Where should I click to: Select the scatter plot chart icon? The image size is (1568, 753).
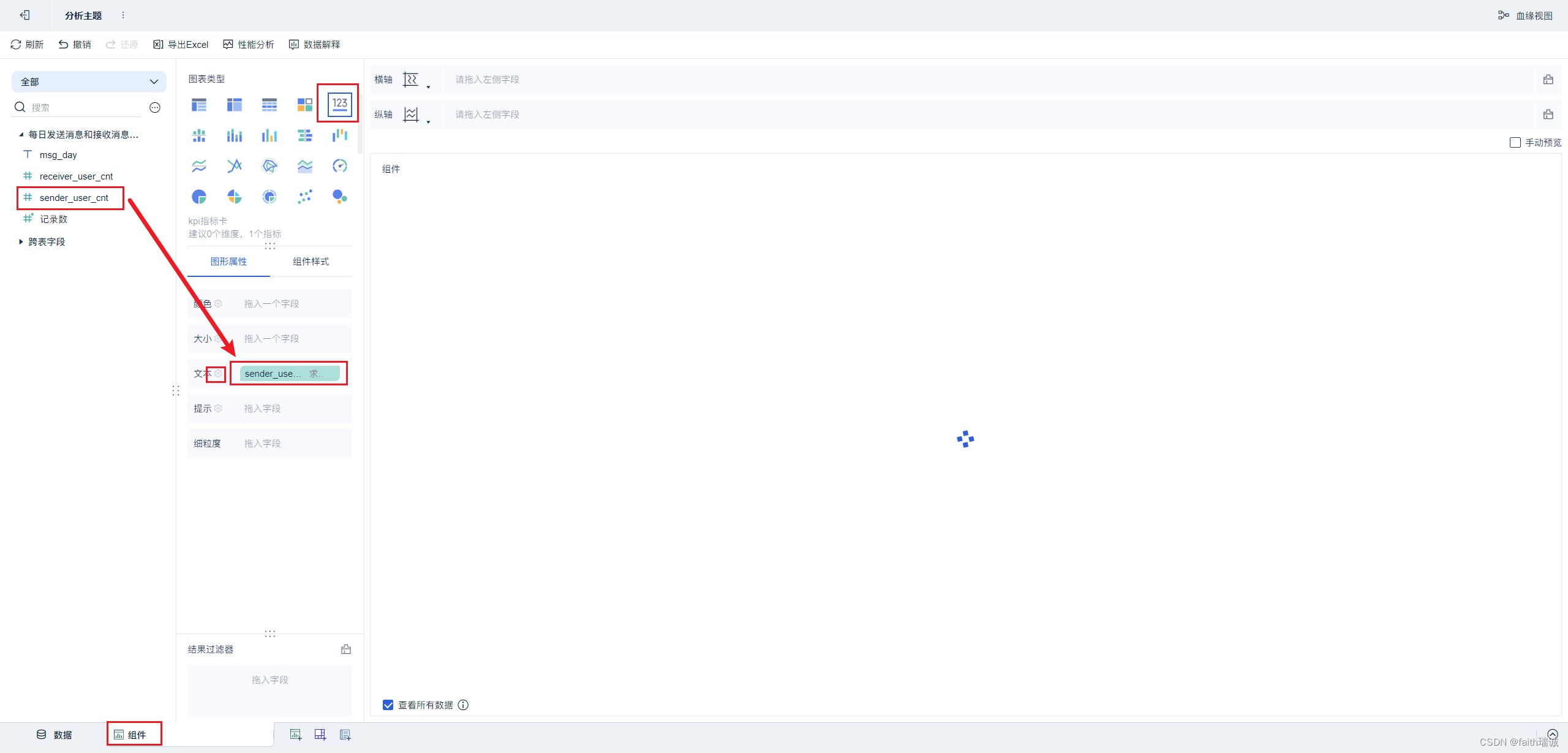pyautogui.click(x=304, y=197)
